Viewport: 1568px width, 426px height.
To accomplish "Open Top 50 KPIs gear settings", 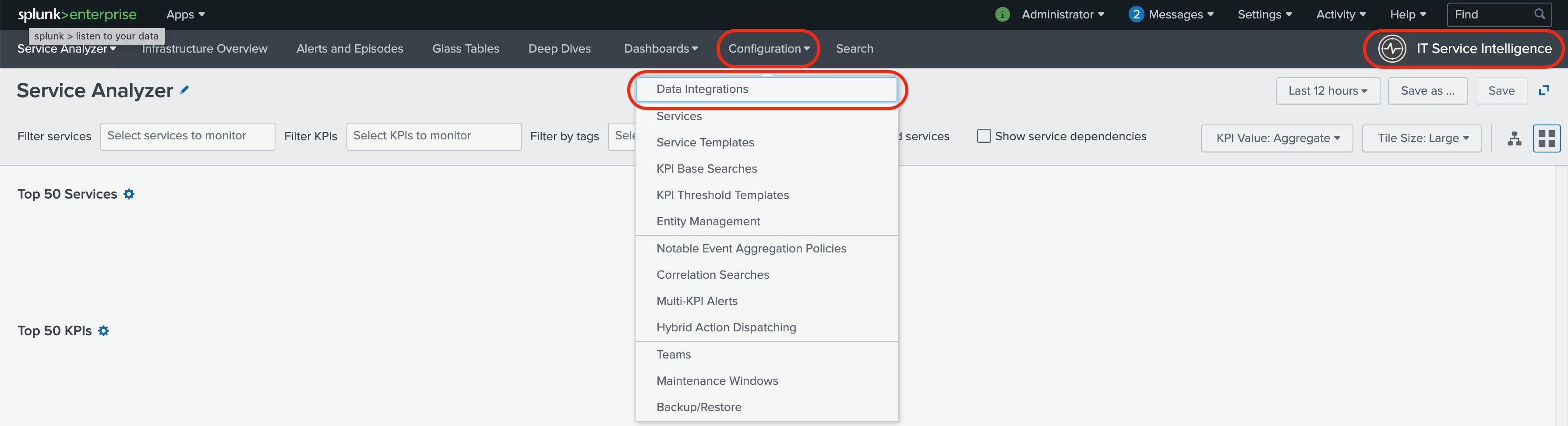I will [x=103, y=330].
